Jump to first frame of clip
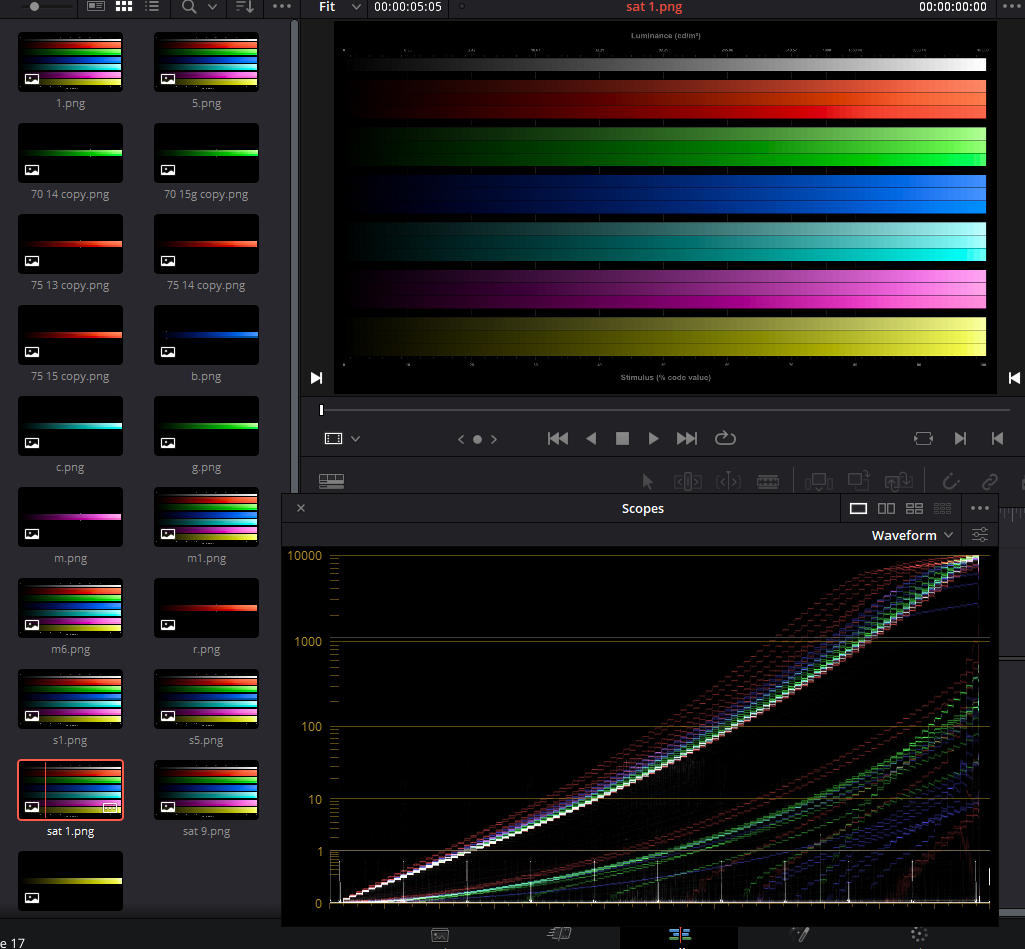1025x949 pixels. (x=558, y=439)
